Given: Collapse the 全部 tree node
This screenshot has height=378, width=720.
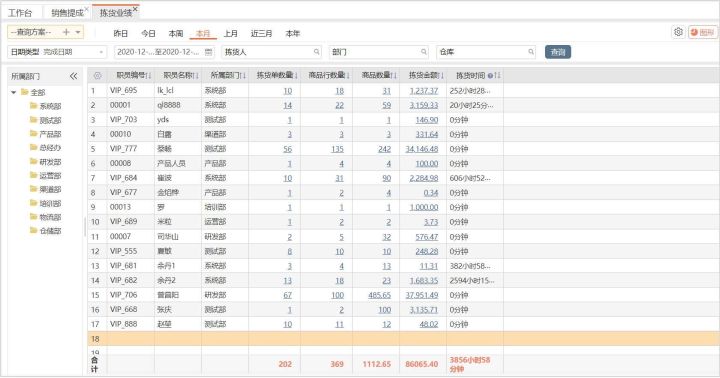Looking at the screenshot, I should [x=14, y=92].
